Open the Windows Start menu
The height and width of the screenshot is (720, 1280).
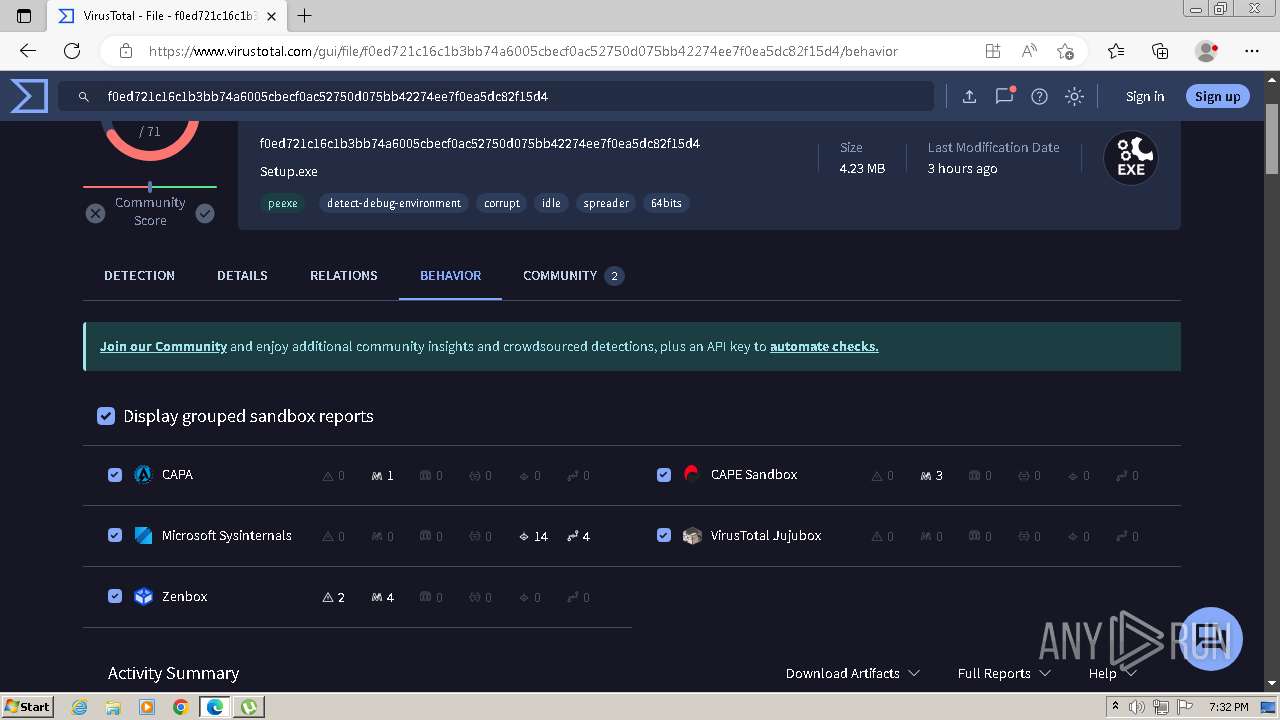28,706
